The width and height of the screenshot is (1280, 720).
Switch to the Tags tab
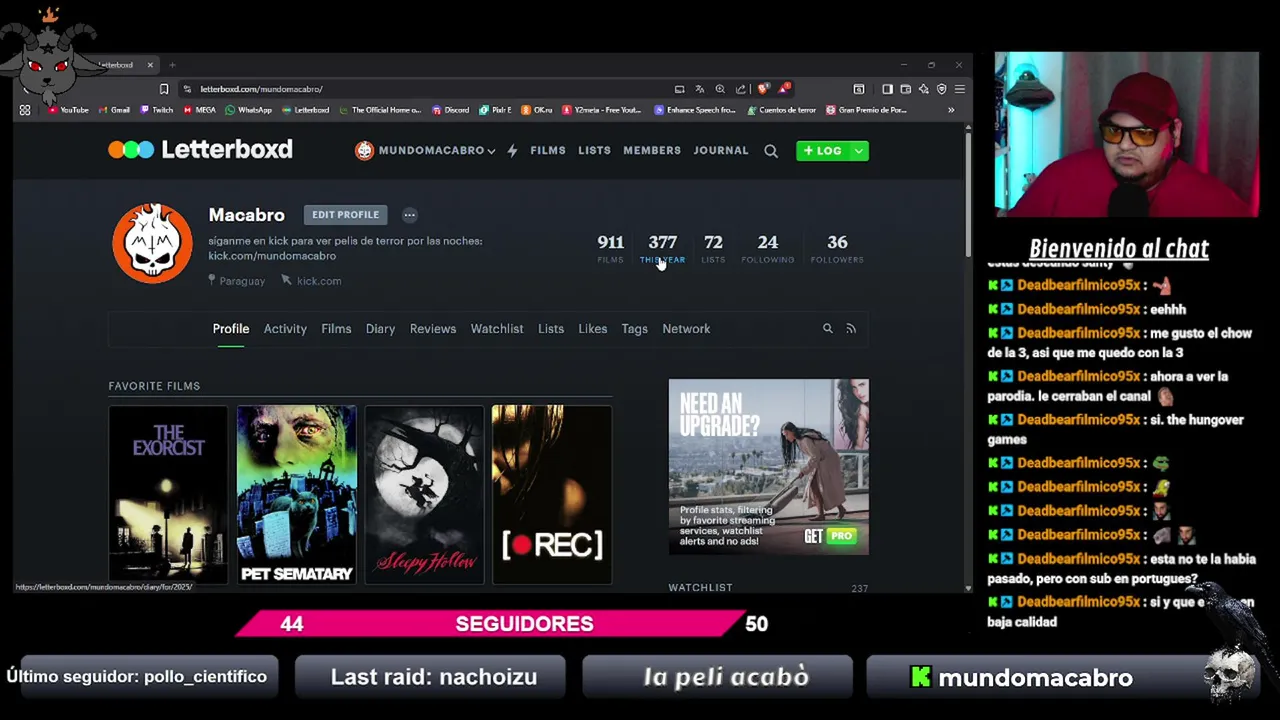pyautogui.click(x=634, y=328)
